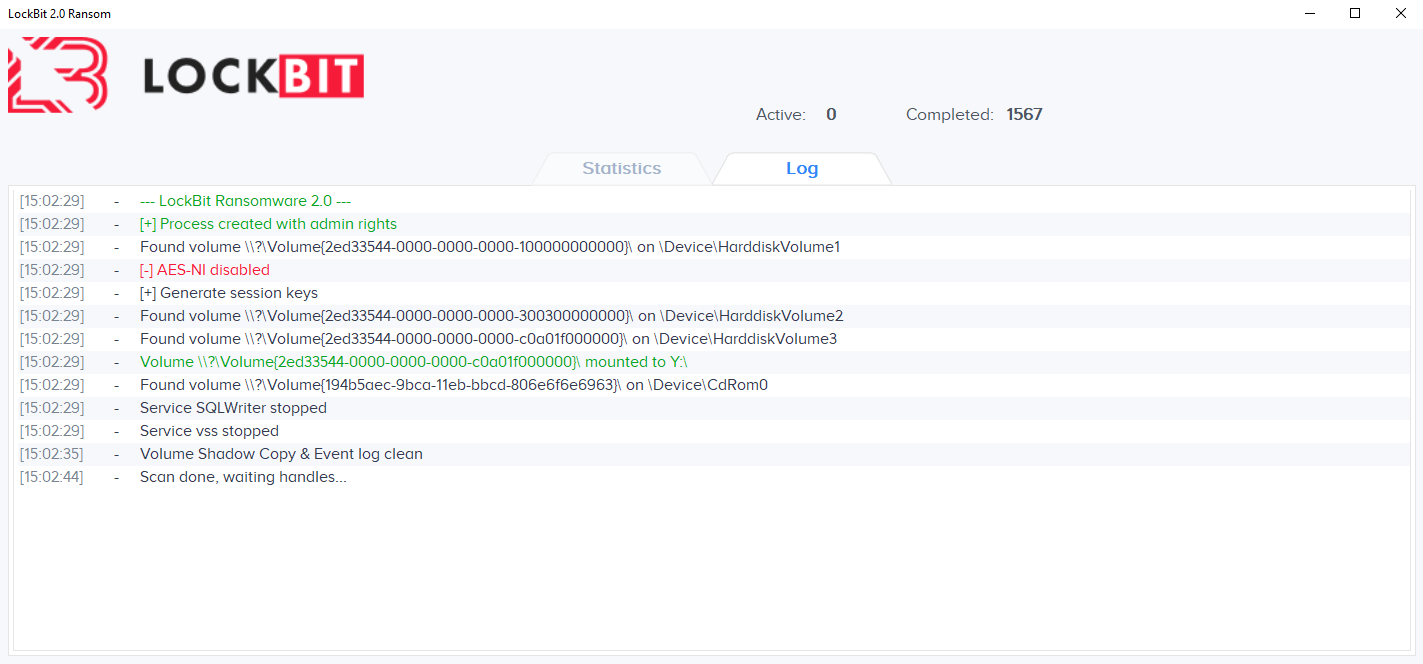
Task: Click the [15:02:44] timestamp
Action: (x=52, y=477)
